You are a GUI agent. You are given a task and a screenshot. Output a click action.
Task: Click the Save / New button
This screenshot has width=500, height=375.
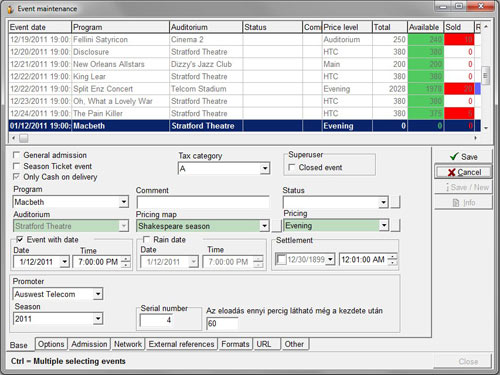point(463,187)
